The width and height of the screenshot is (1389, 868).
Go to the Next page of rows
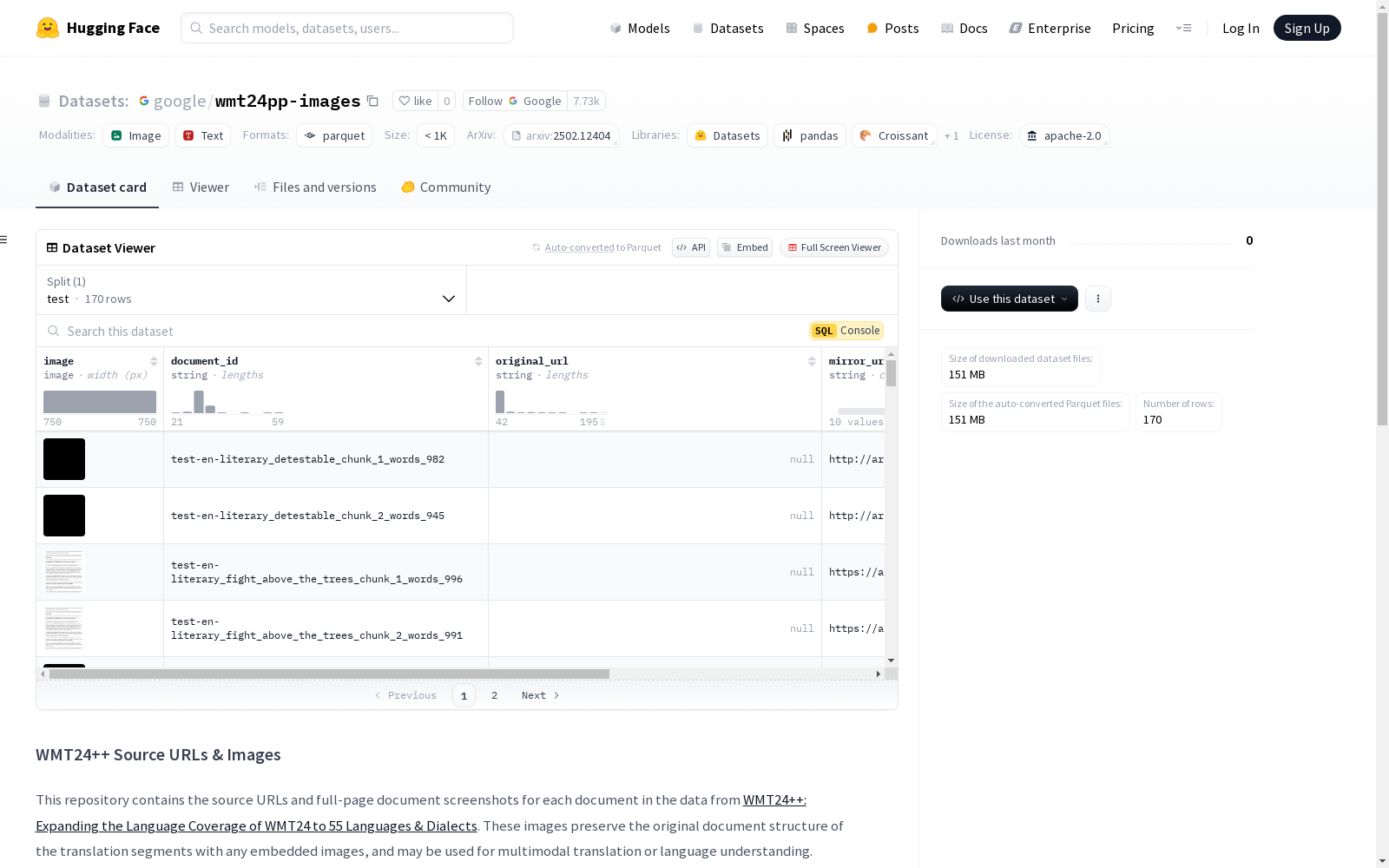pyautogui.click(x=541, y=695)
